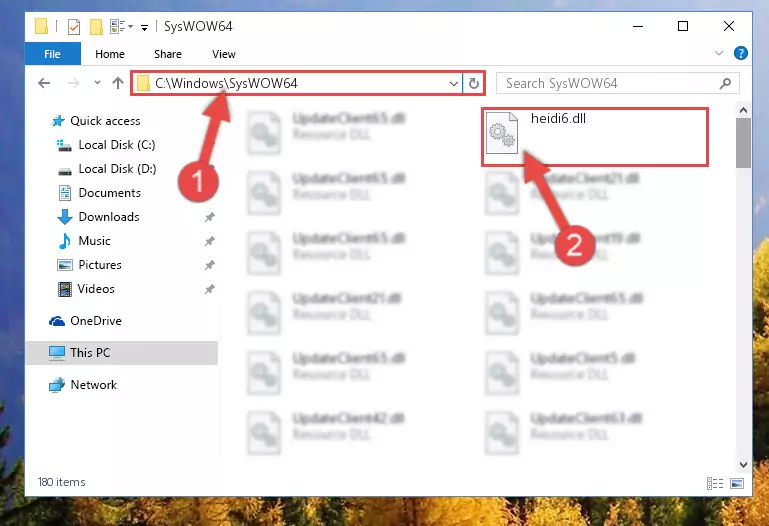Refresh the SysWOW64 folder
This screenshot has width=769, height=526.
[x=474, y=84]
